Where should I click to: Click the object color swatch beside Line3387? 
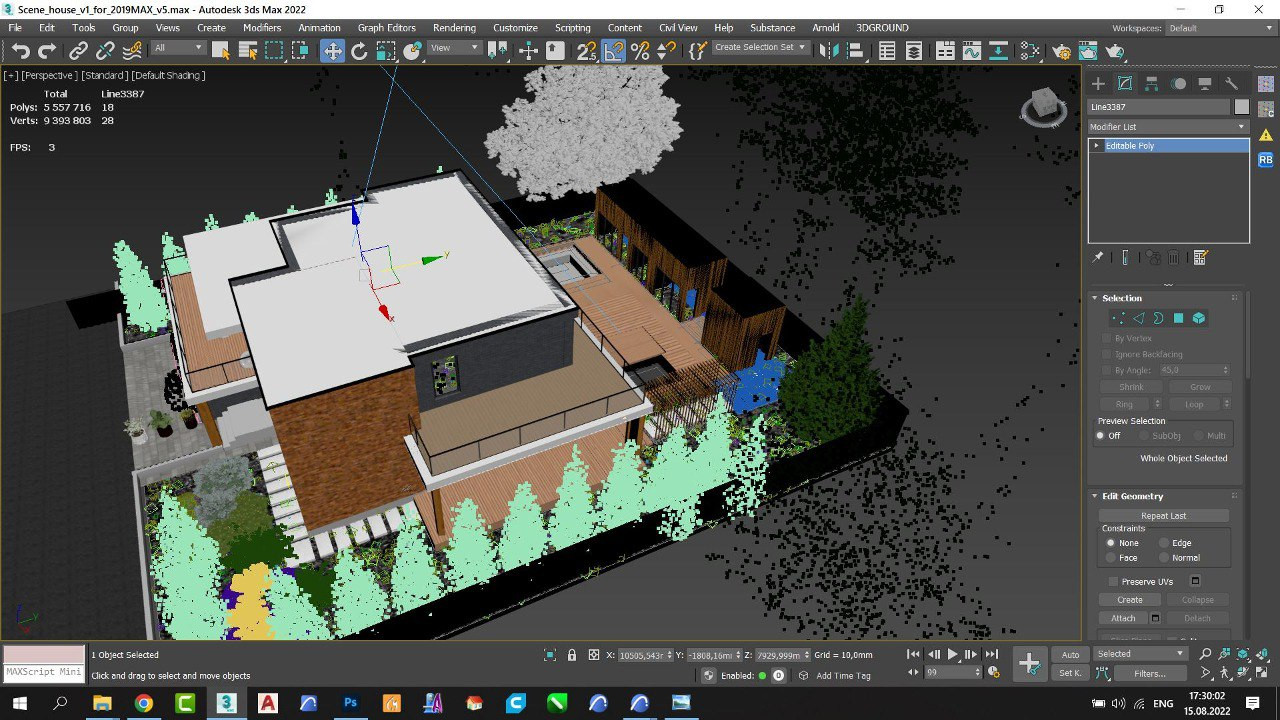1242,107
